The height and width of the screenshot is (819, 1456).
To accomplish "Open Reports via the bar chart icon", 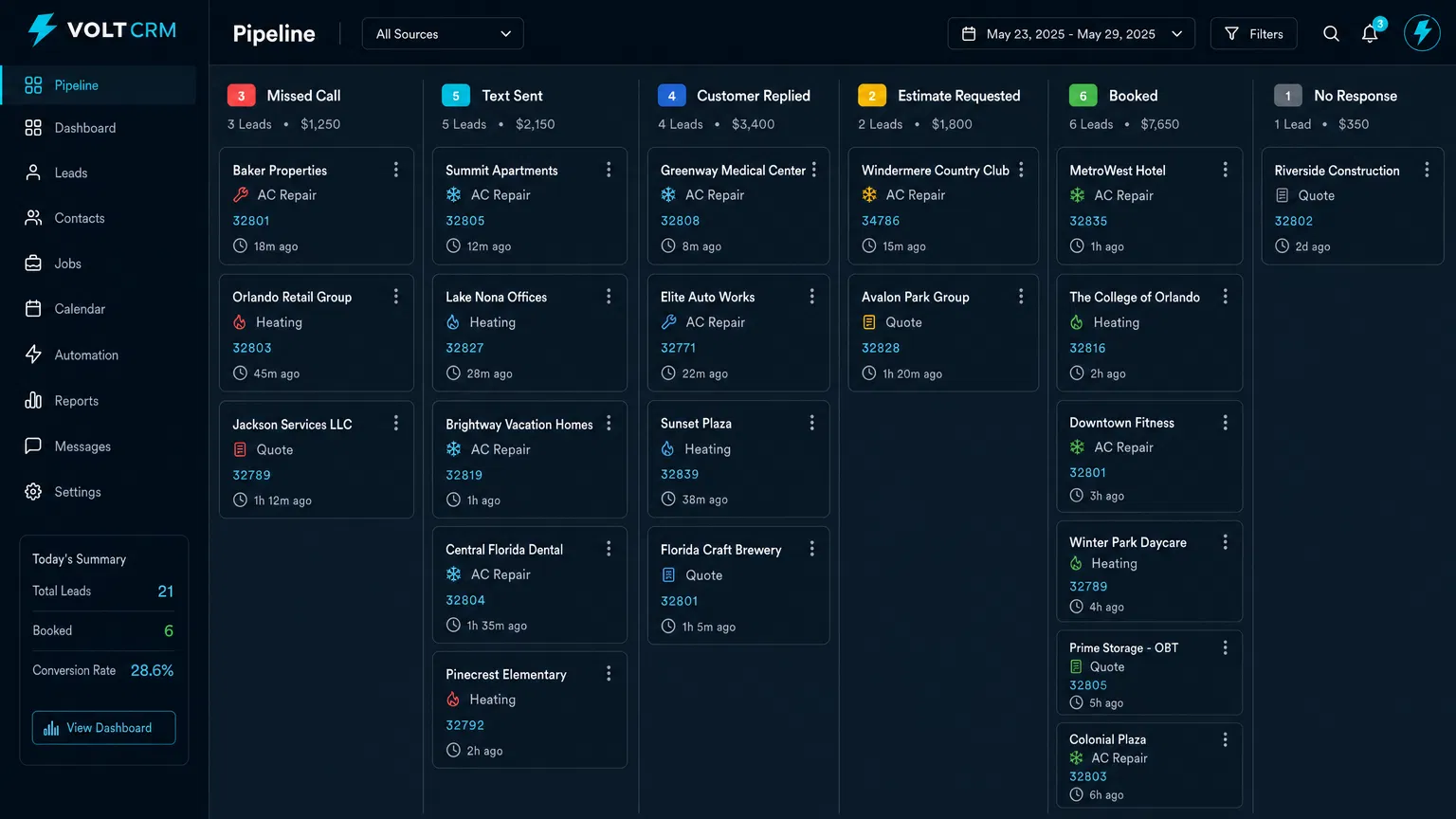I will [33, 400].
